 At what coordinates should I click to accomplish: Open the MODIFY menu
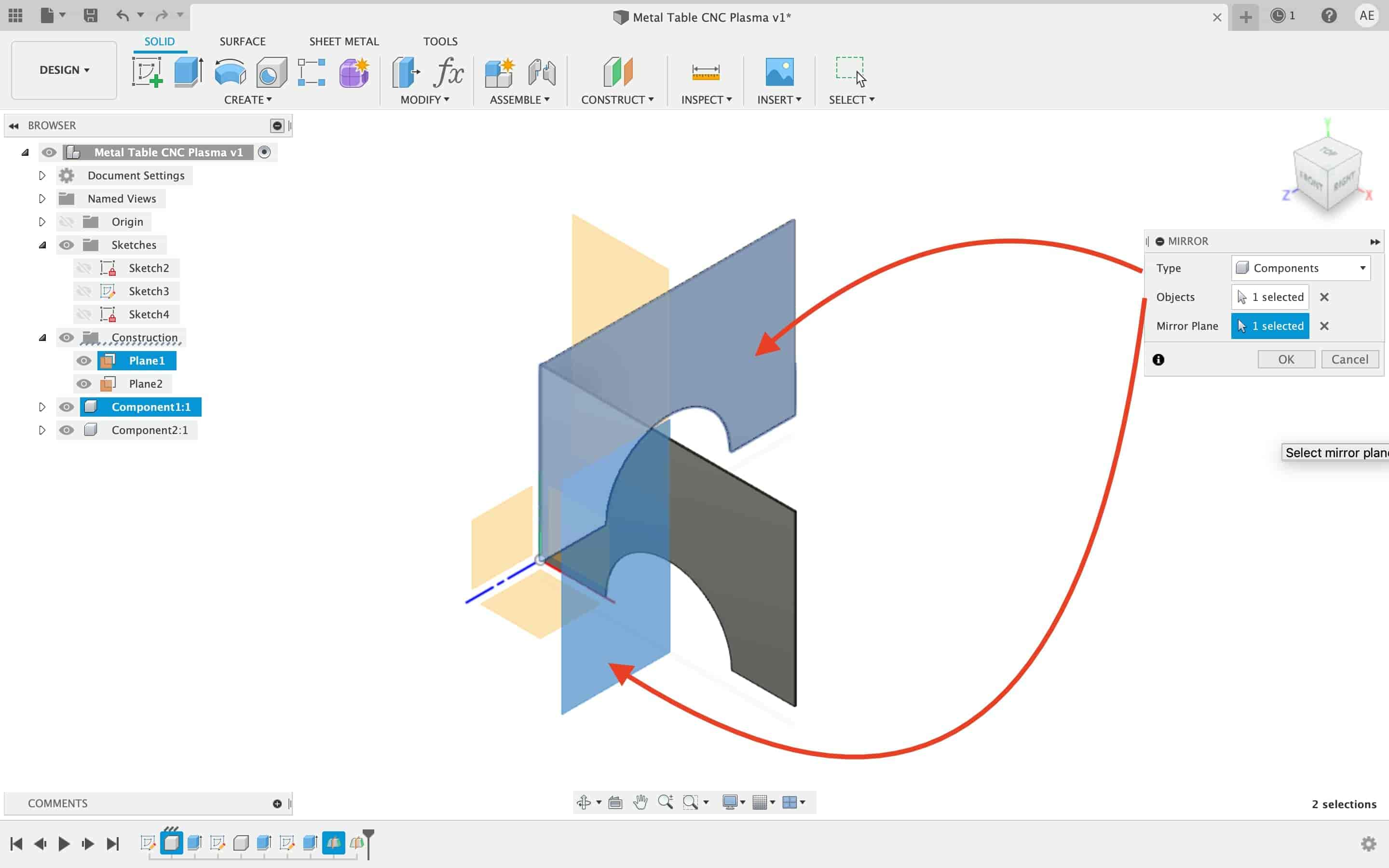pos(425,100)
